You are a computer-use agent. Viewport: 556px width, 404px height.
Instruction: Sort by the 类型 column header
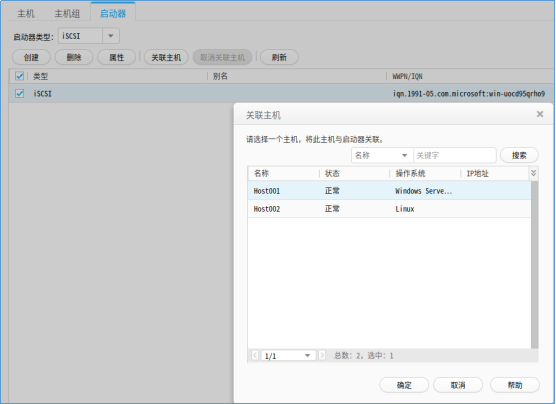pyautogui.click(x=40, y=76)
